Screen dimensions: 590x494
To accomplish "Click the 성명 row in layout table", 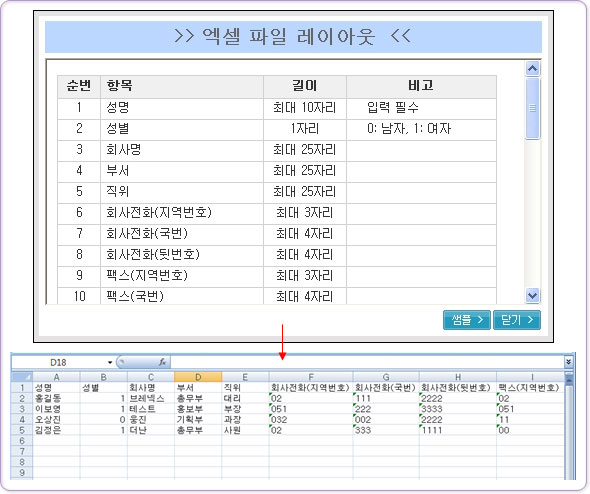I will tap(277, 109).
